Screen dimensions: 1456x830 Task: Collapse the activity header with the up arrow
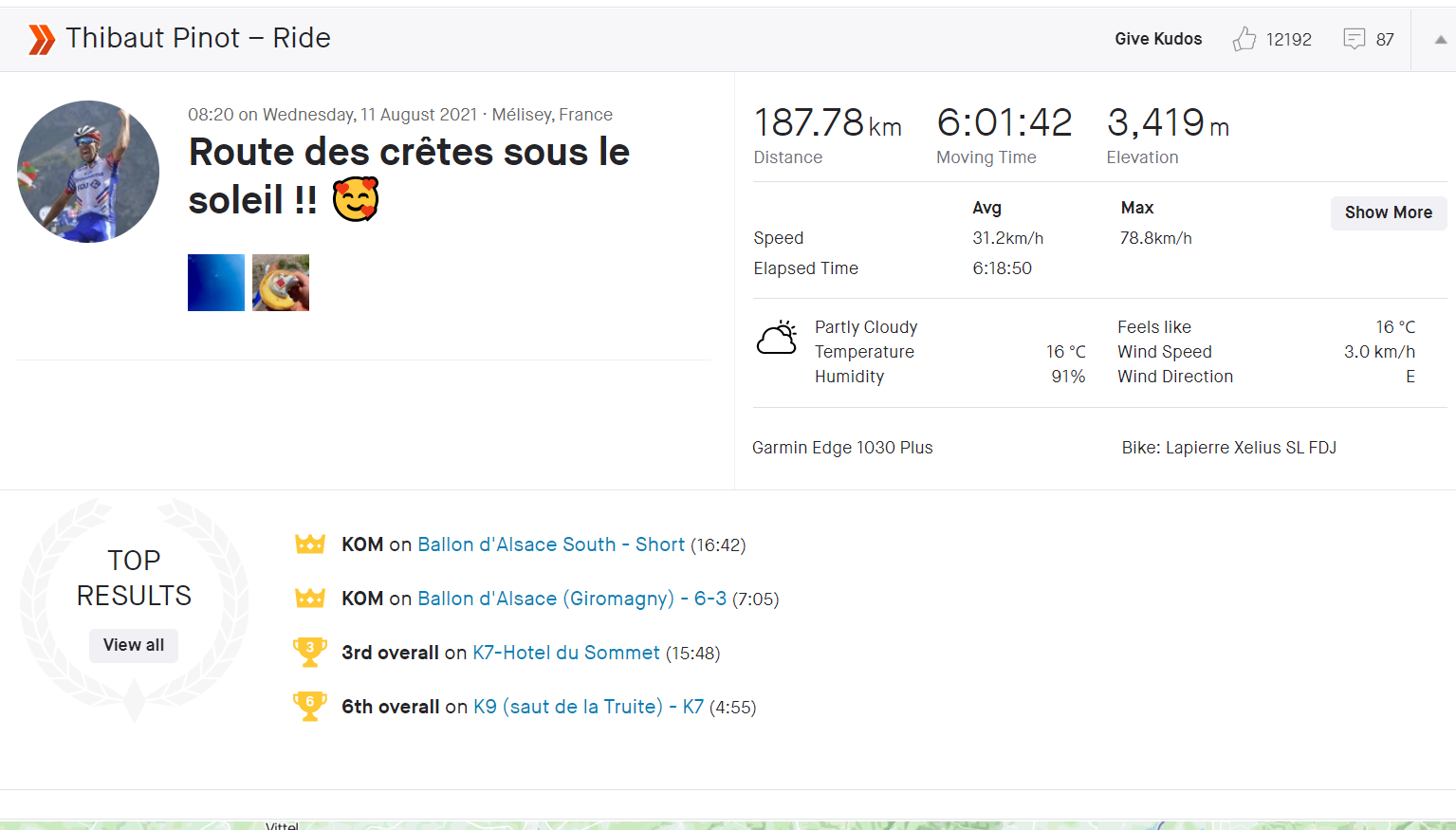[x=1440, y=40]
